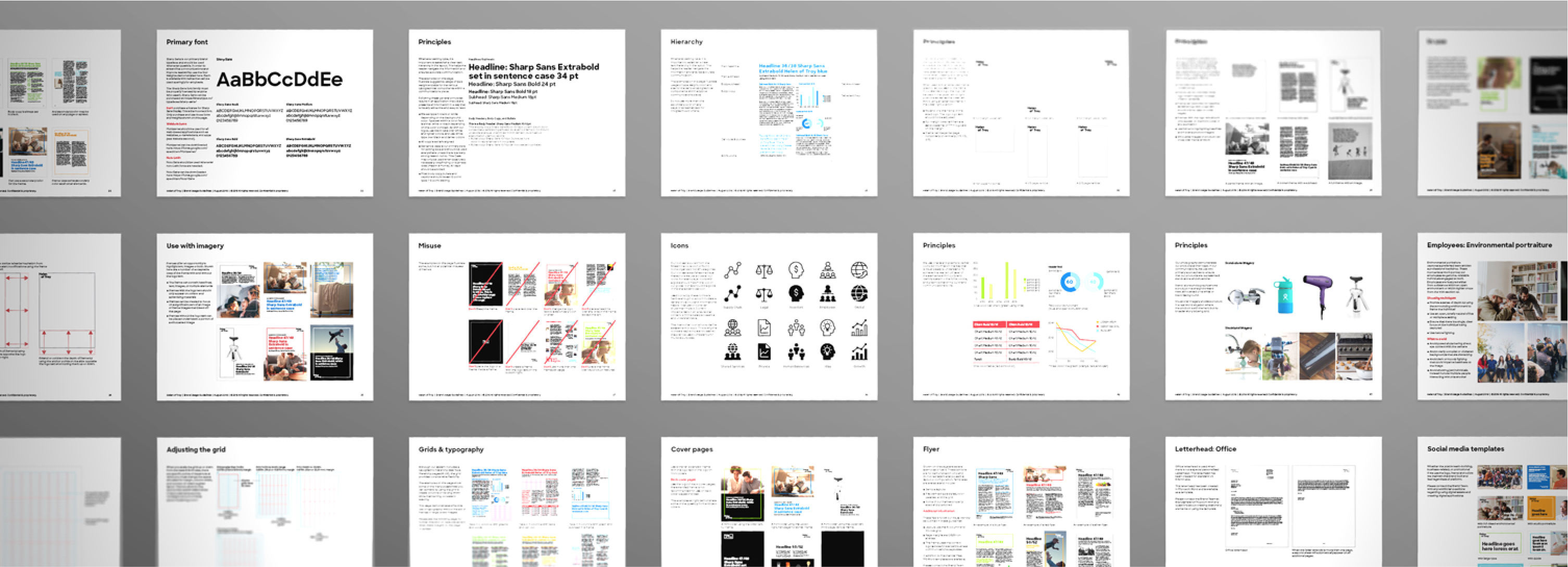Open the Social media templates page
This screenshot has height=567, width=1568.
click(x=1492, y=502)
